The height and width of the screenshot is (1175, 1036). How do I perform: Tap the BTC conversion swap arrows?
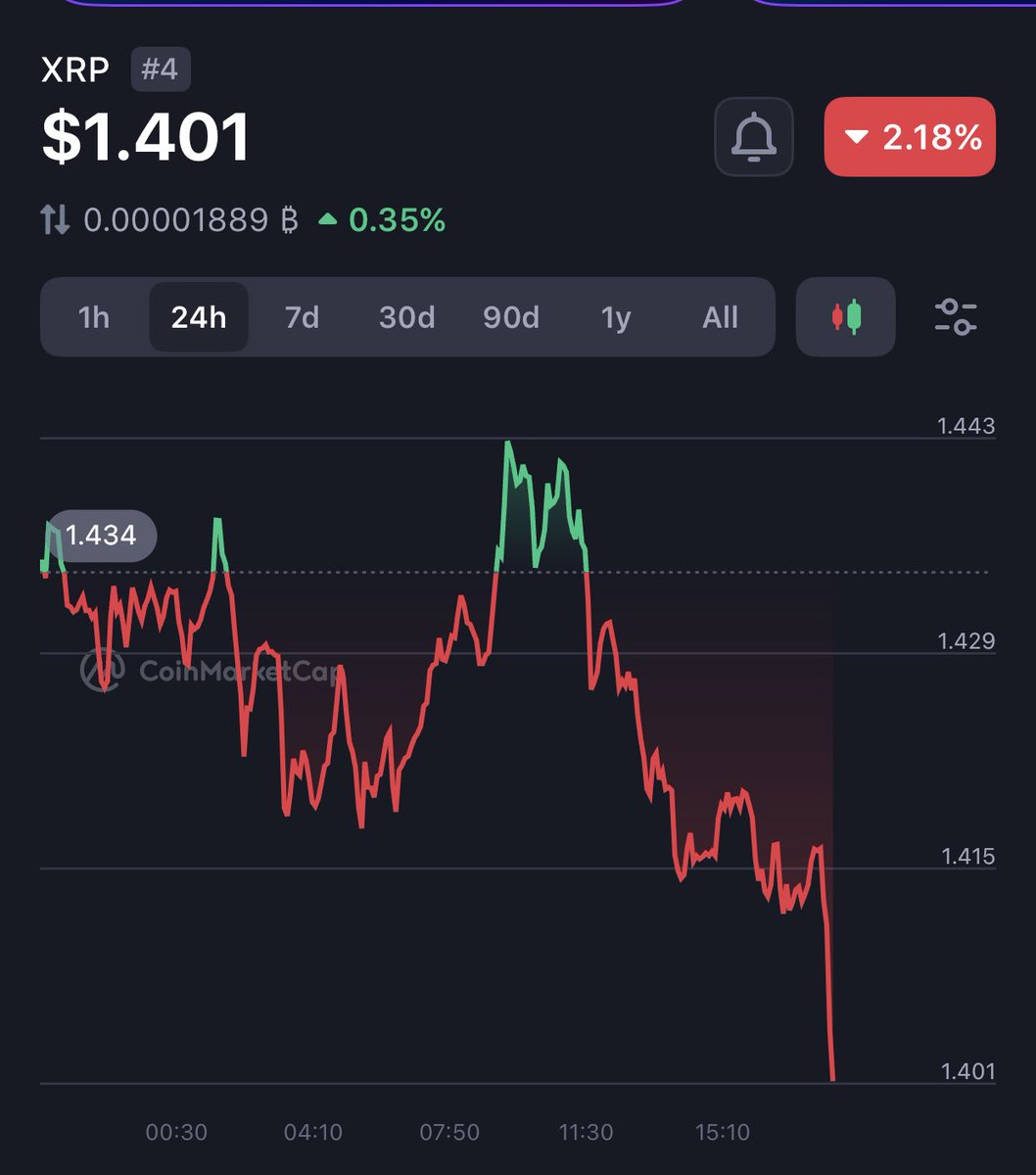56,220
